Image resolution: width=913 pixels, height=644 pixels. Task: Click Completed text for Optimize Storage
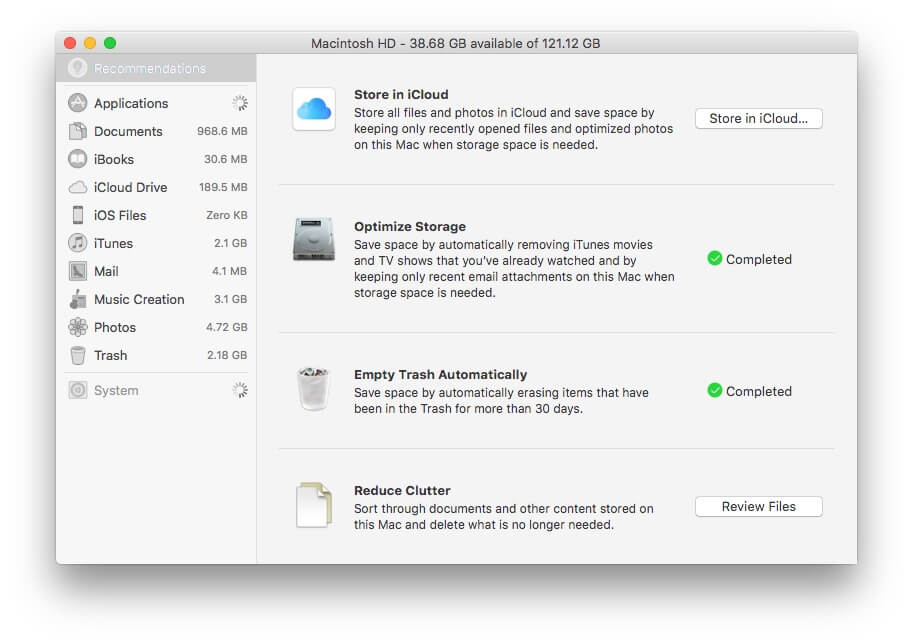pos(759,259)
